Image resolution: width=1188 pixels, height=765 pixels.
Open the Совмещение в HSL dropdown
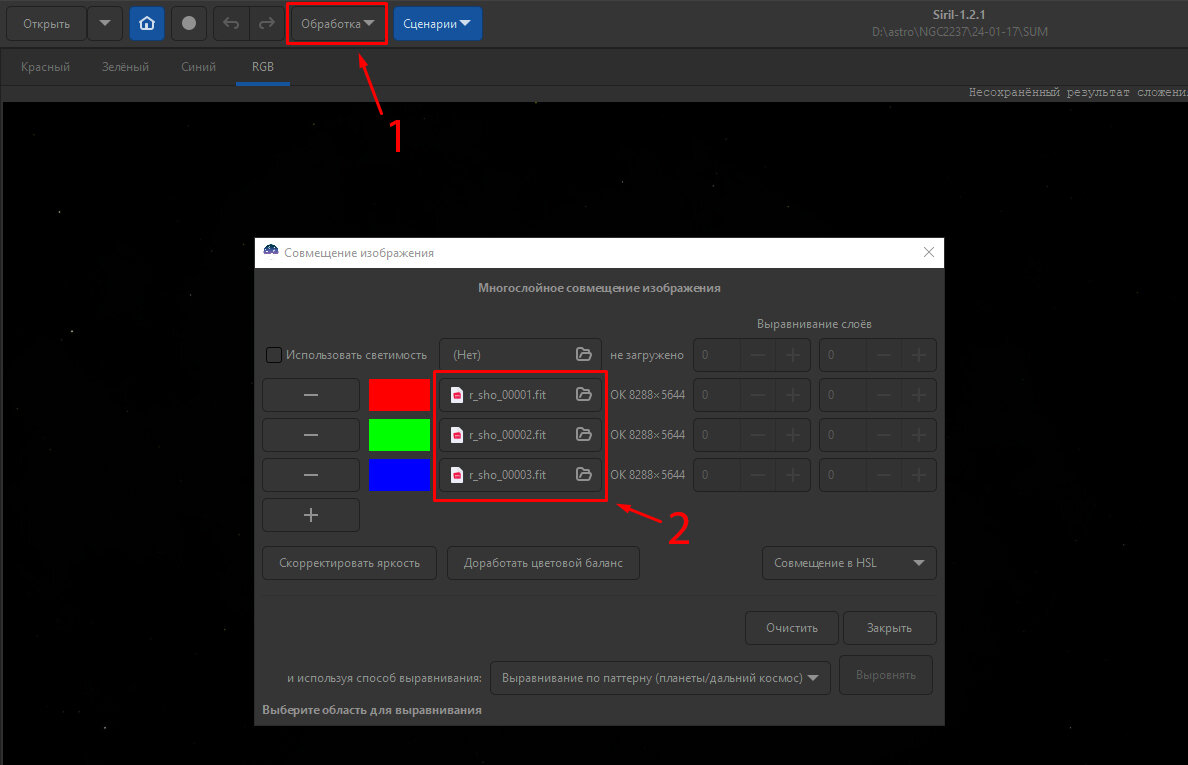[849, 563]
